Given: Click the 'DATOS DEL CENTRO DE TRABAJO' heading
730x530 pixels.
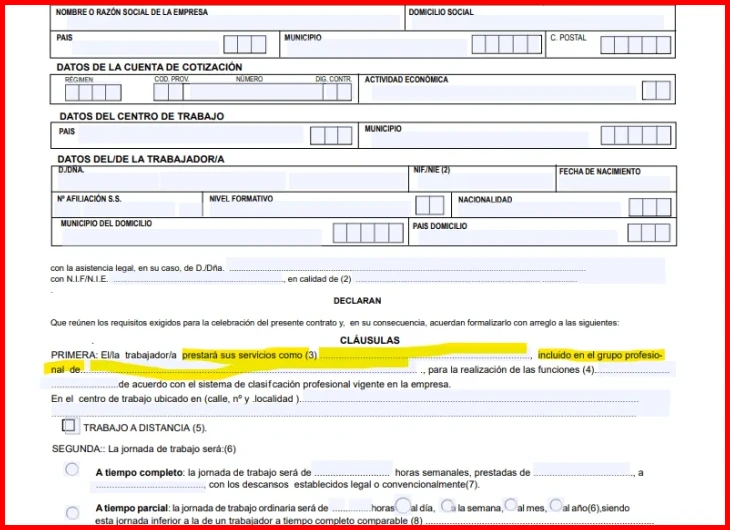Looking at the screenshot, I should tap(142, 116).
